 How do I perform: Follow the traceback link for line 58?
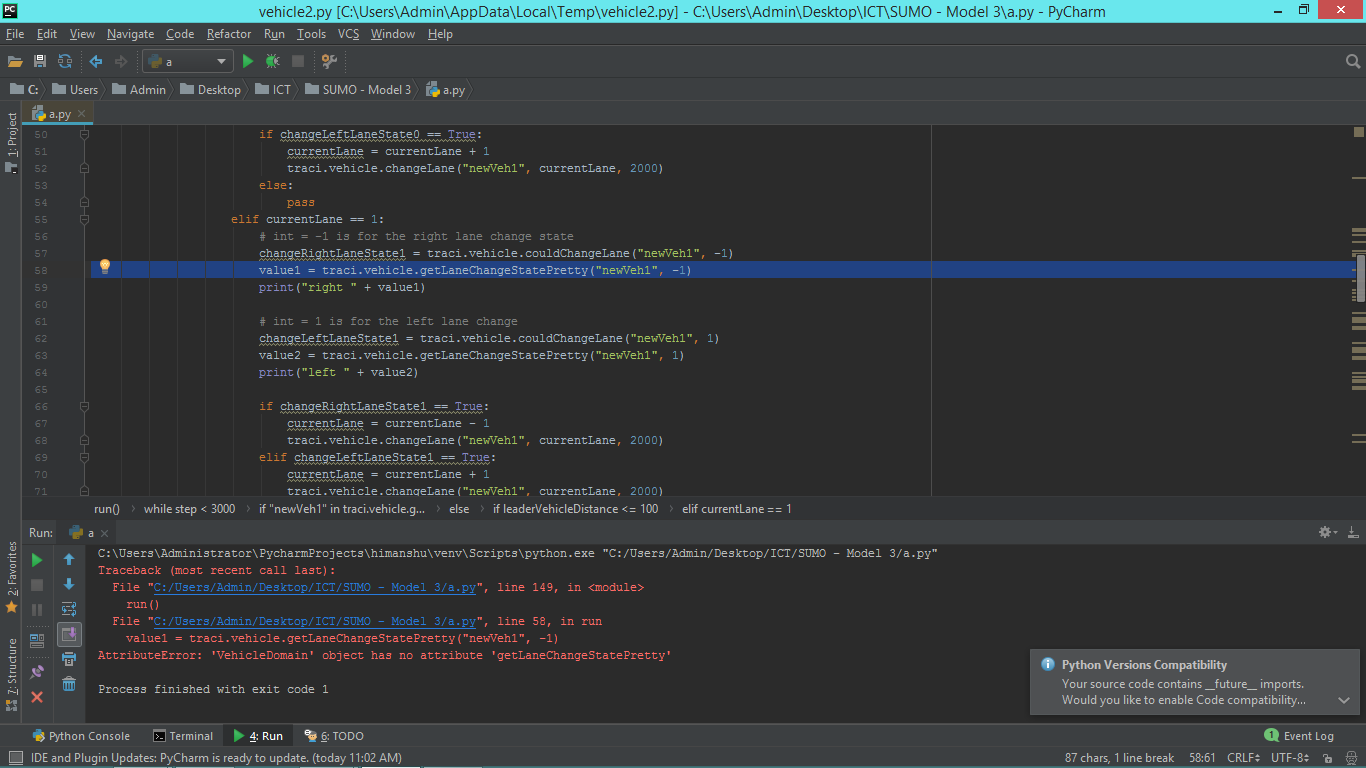[315, 621]
